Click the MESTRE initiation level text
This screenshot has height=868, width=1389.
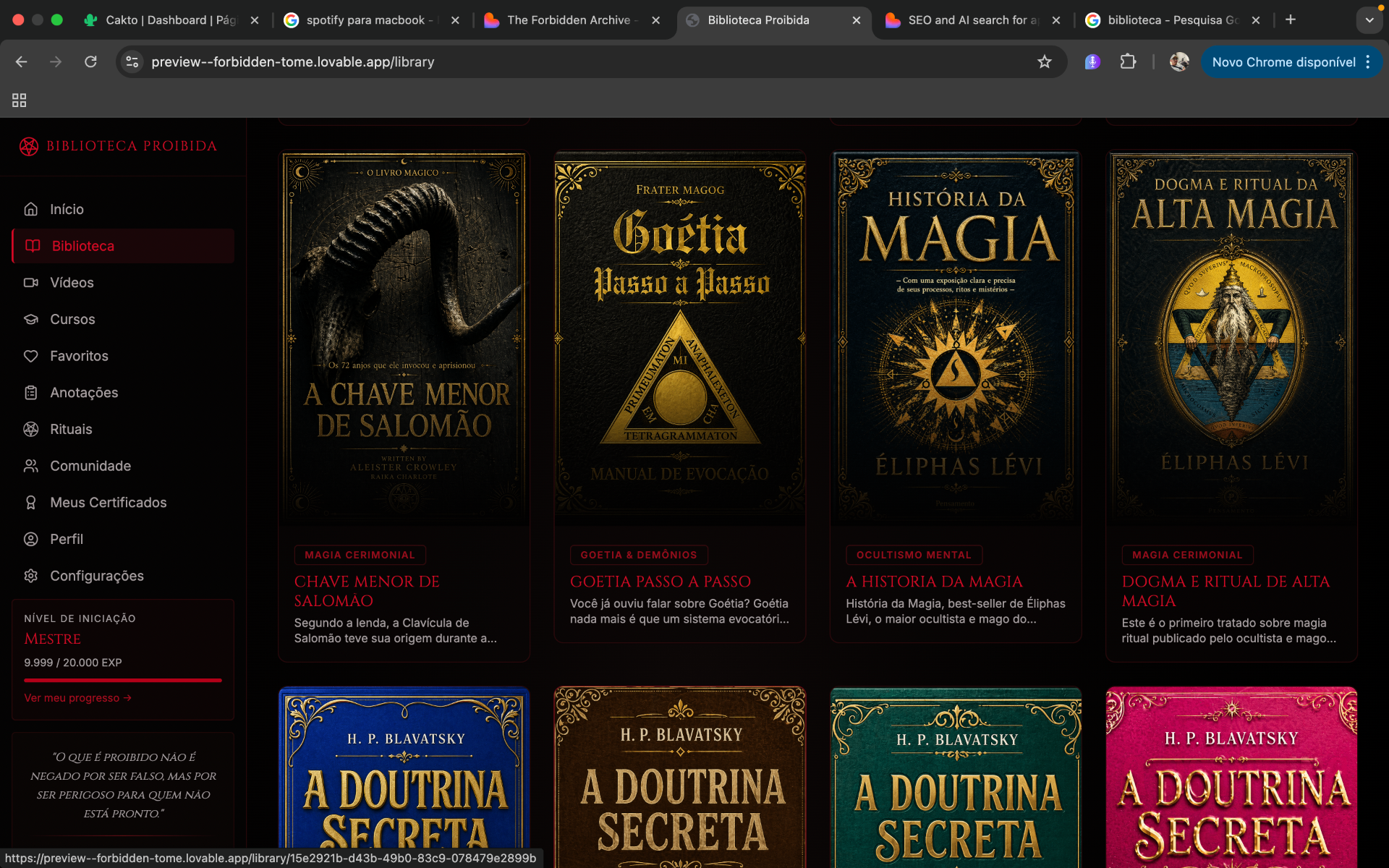53,639
